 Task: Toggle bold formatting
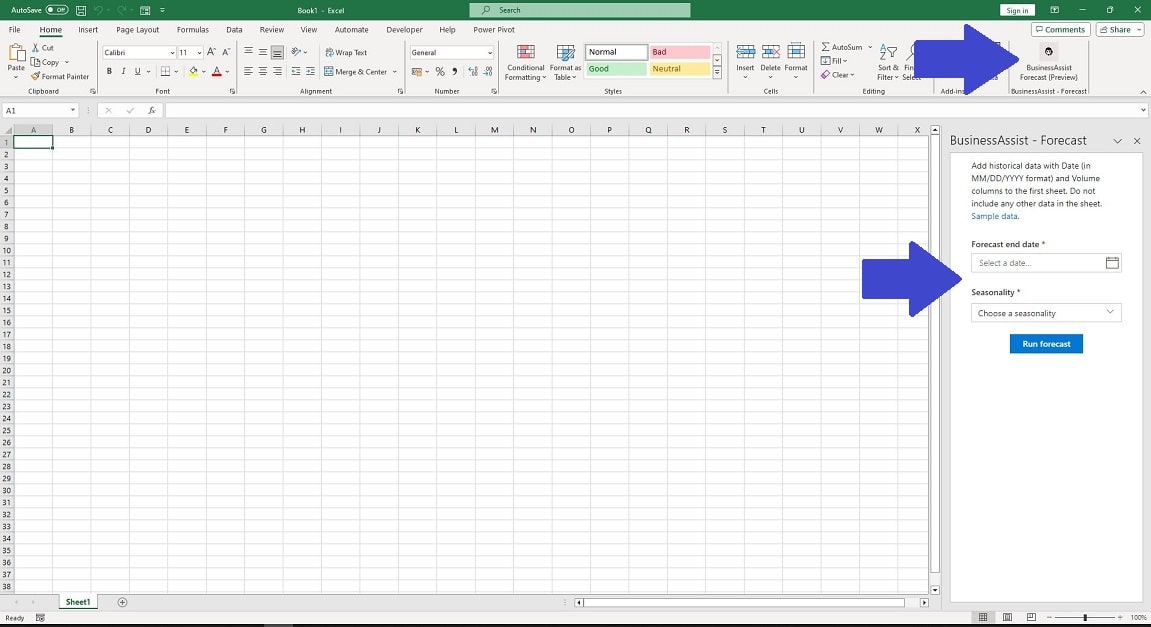[x=110, y=71]
